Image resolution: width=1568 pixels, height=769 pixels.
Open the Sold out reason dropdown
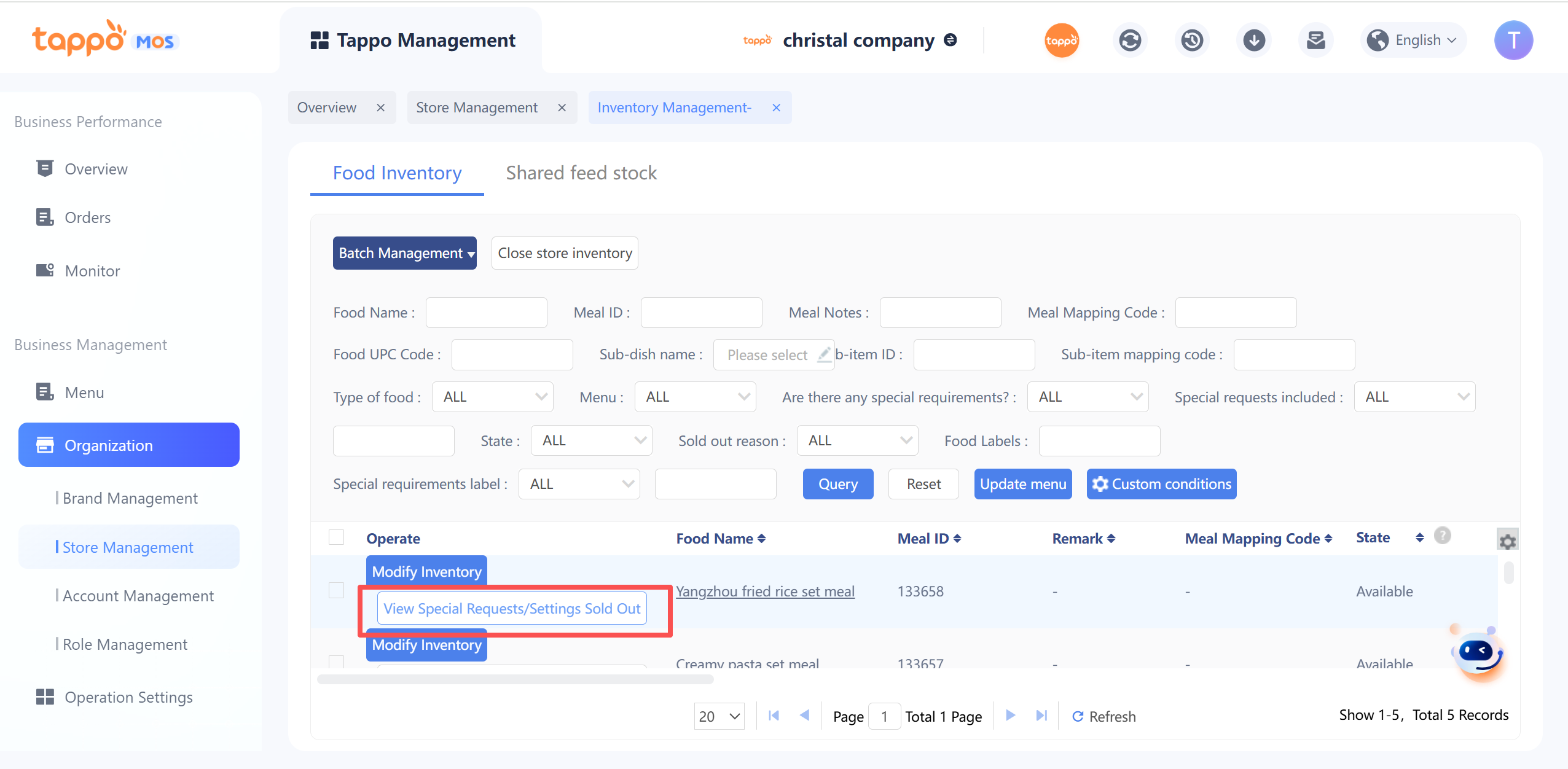857,440
